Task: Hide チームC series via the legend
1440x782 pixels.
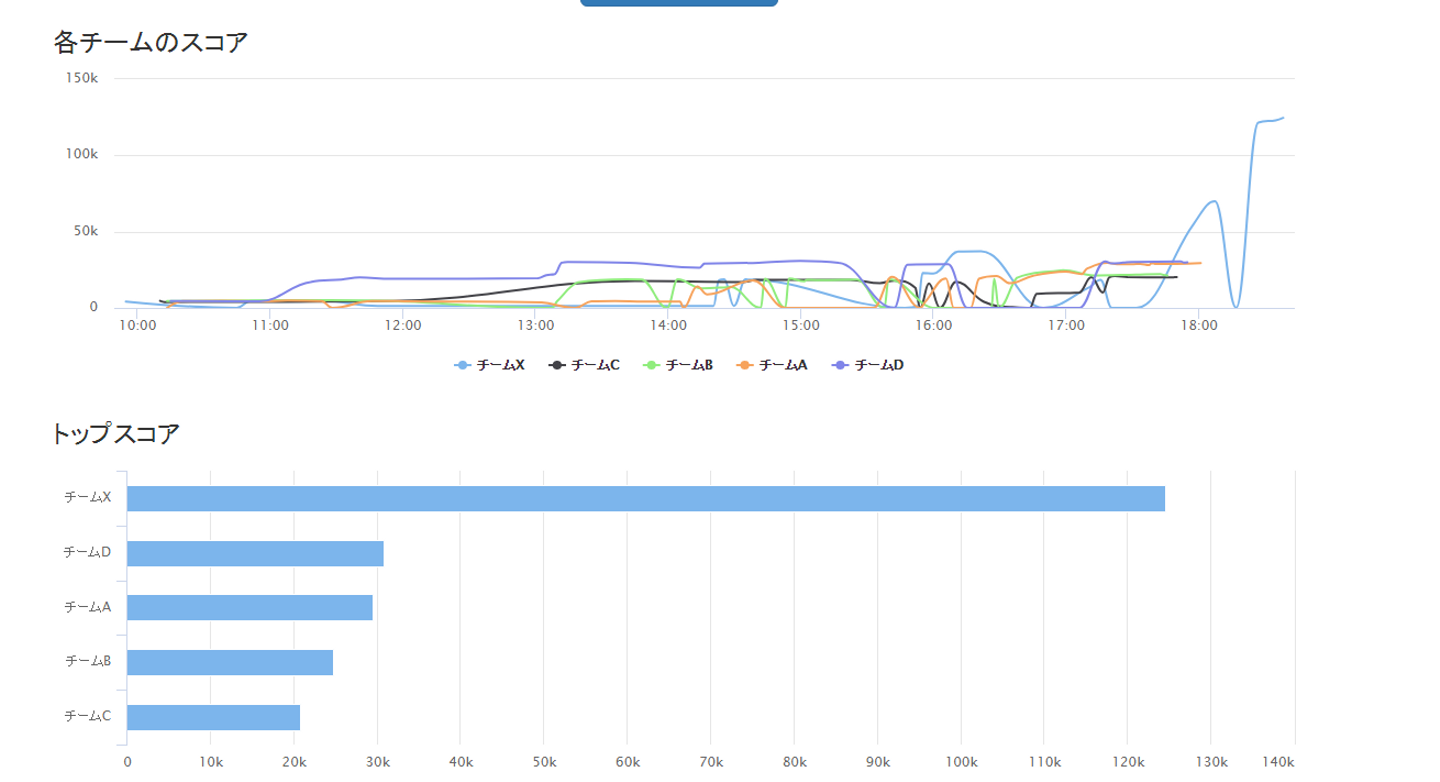Action: click(585, 366)
